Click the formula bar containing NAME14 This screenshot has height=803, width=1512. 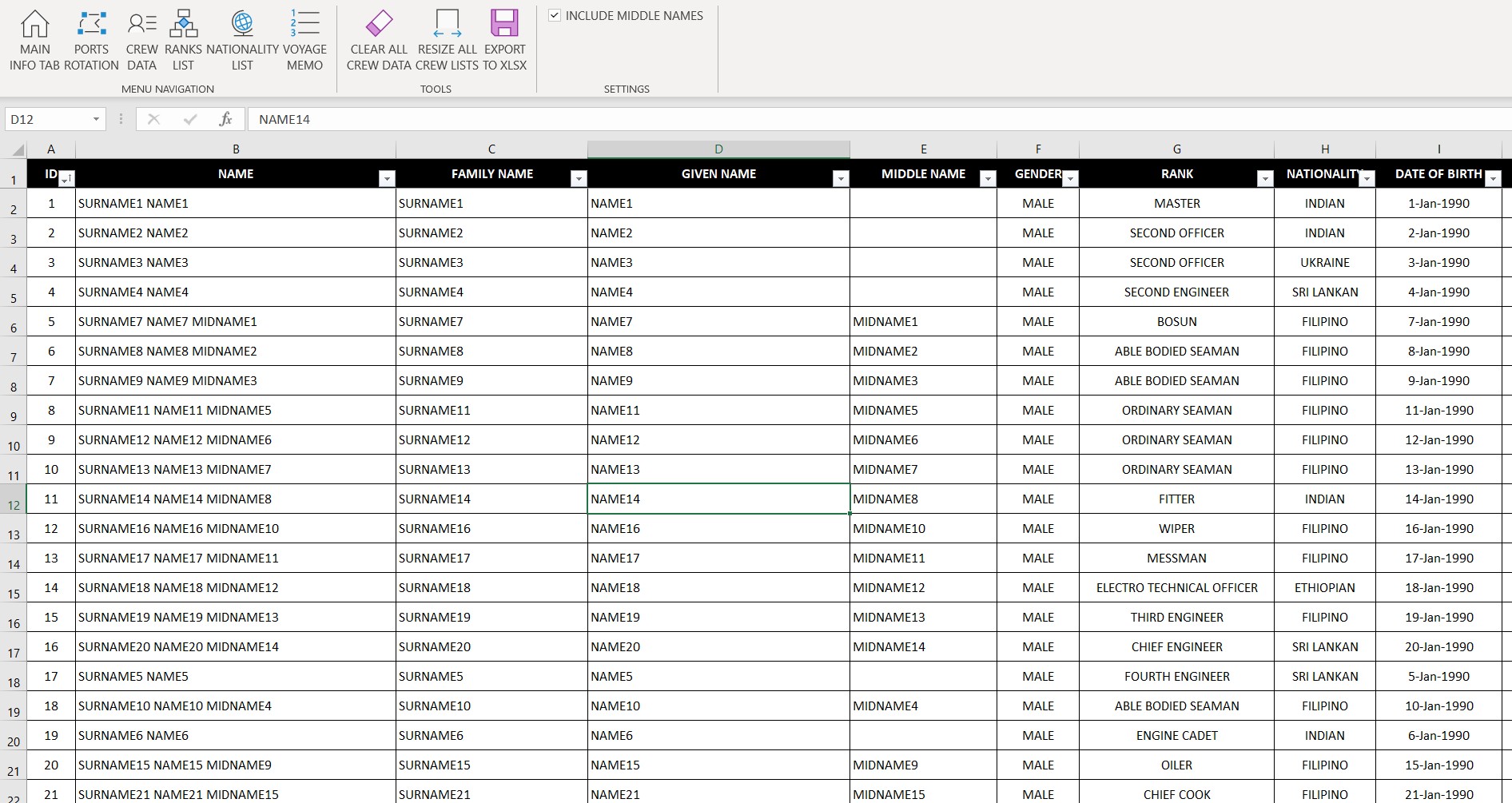pyautogui.click(x=879, y=119)
